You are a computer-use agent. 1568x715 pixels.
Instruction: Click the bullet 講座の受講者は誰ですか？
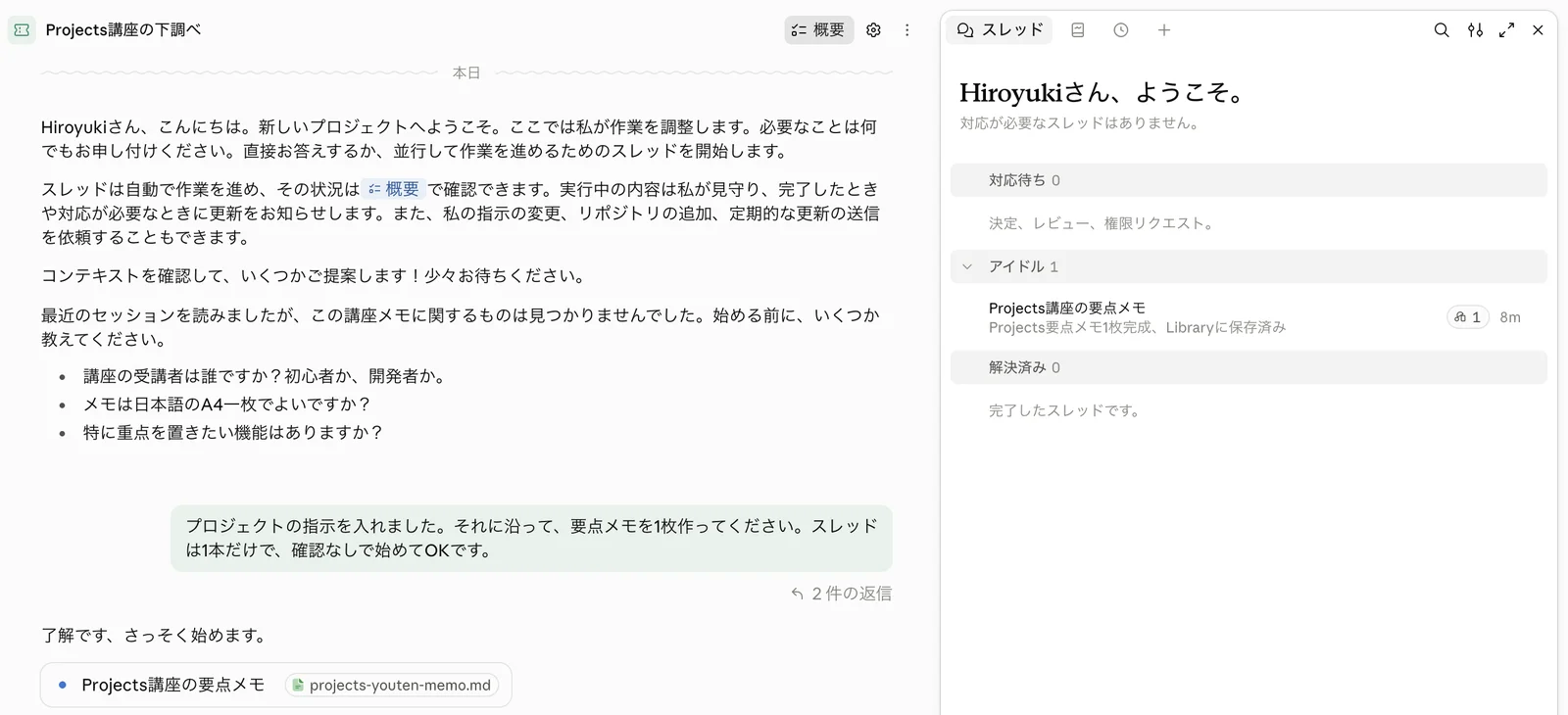tap(265, 376)
